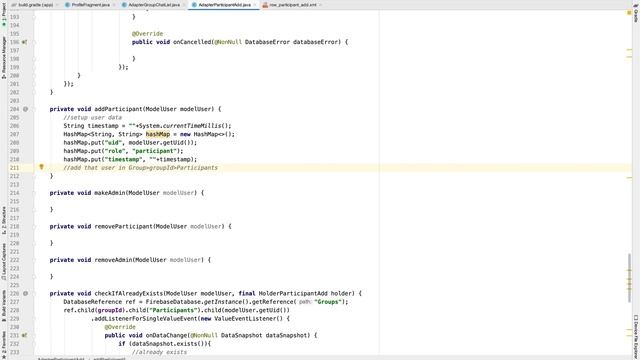Collapse the anonymous ValueEventListener fold on line 229
Screen dimensions: 640x360
[x=34, y=319]
